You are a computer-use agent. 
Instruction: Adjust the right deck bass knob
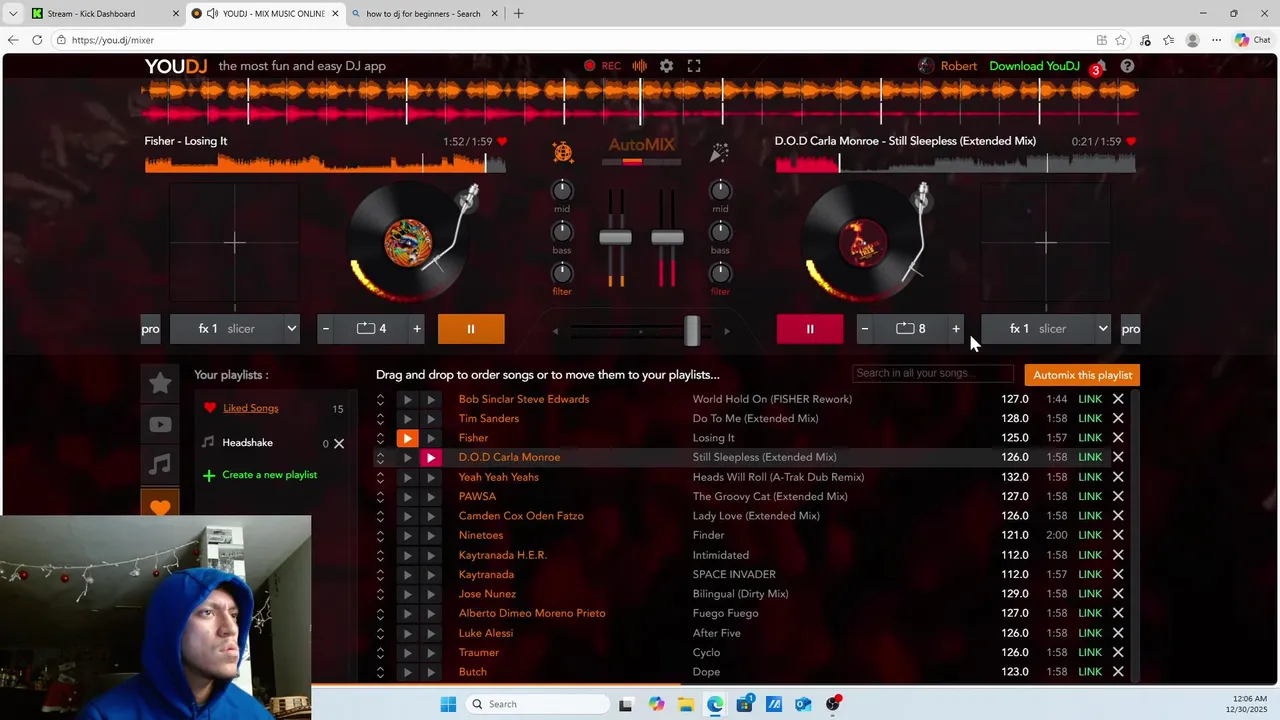point(720,231)
